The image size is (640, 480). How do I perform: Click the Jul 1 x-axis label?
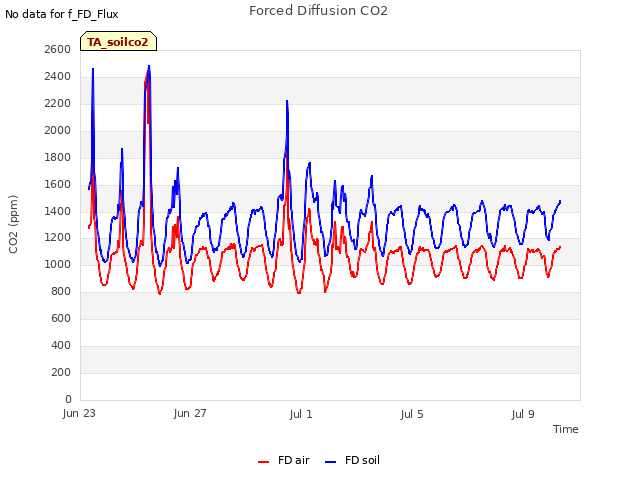pos(301,414)
